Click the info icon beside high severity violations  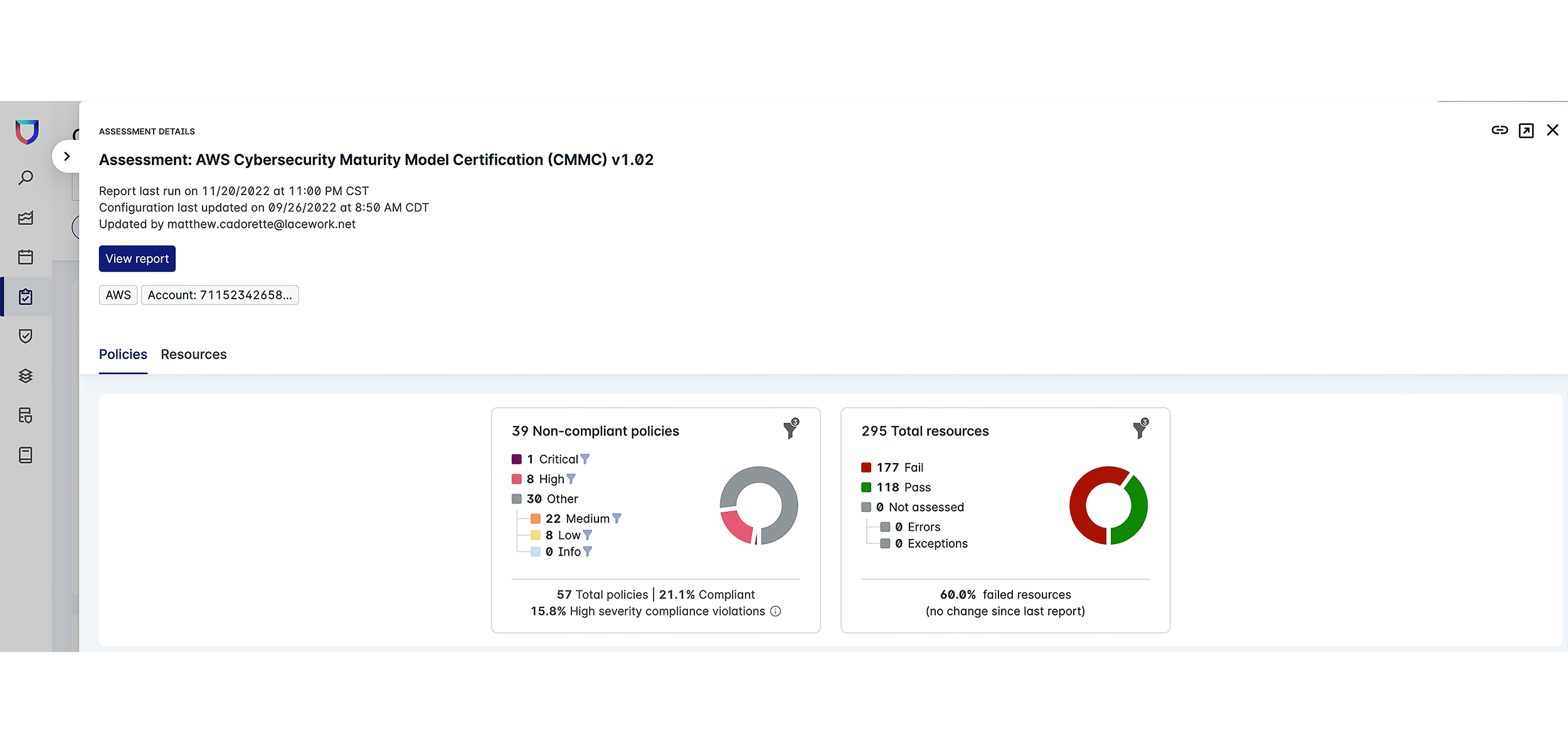[x=775, y=611]
